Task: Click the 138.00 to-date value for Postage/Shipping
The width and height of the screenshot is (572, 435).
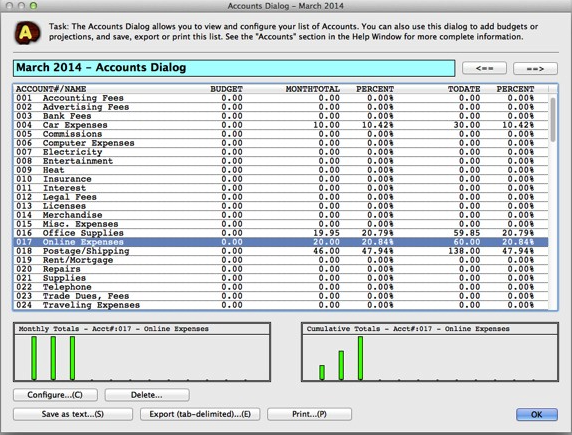Action: click(464, 251)
